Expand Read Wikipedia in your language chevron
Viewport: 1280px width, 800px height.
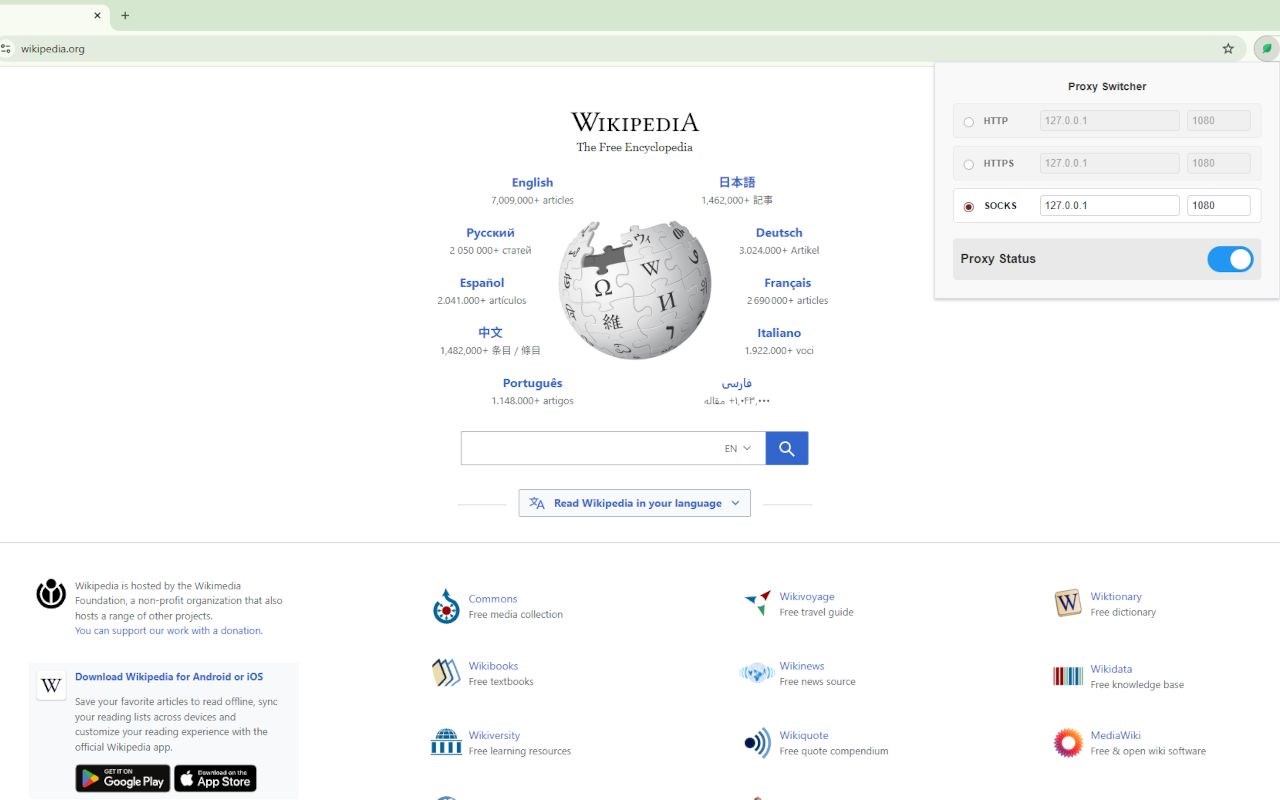pyautogui.click(x=735, y=503)
